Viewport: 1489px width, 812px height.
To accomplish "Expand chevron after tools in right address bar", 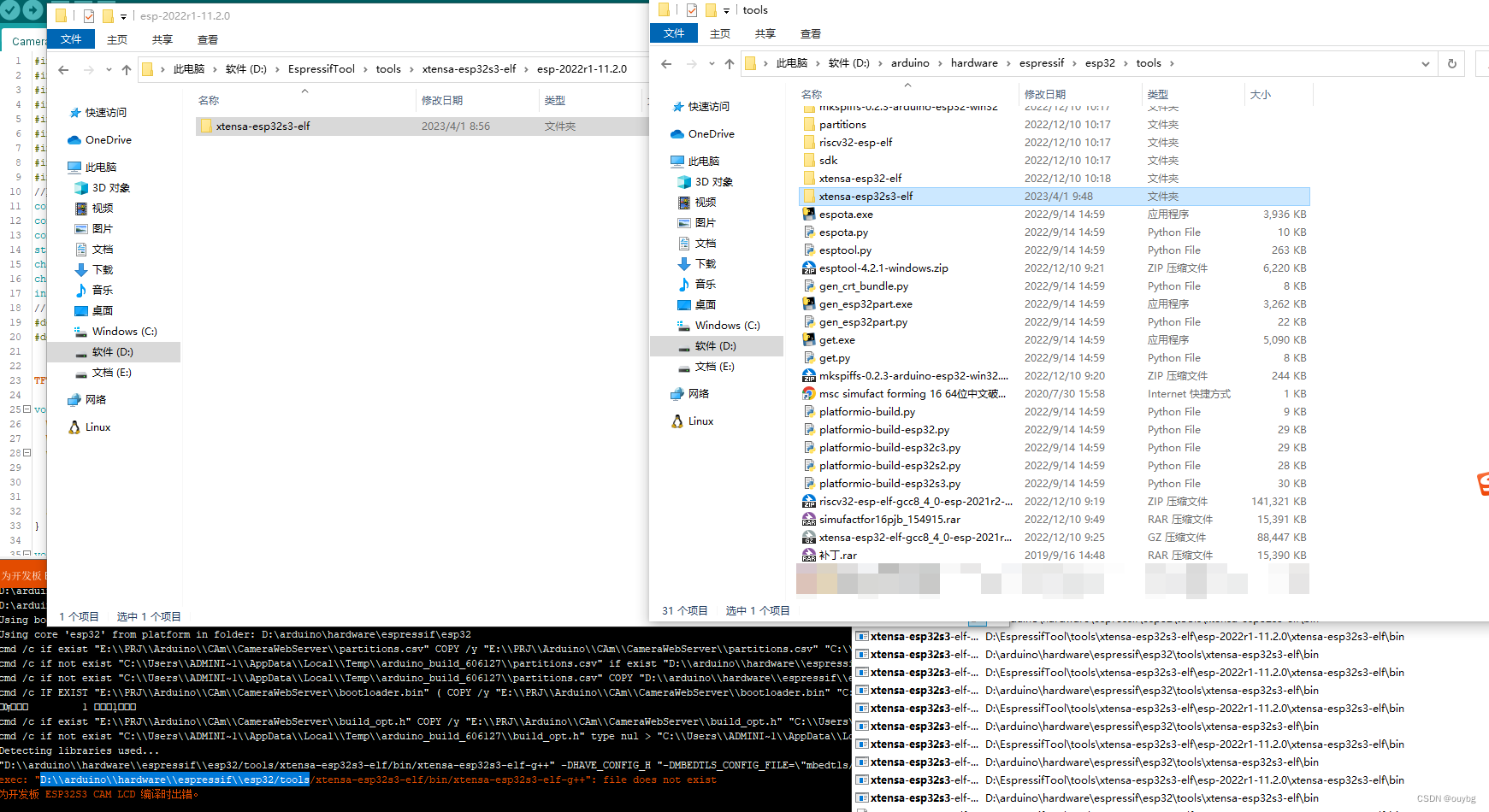I will (1172, 63).
